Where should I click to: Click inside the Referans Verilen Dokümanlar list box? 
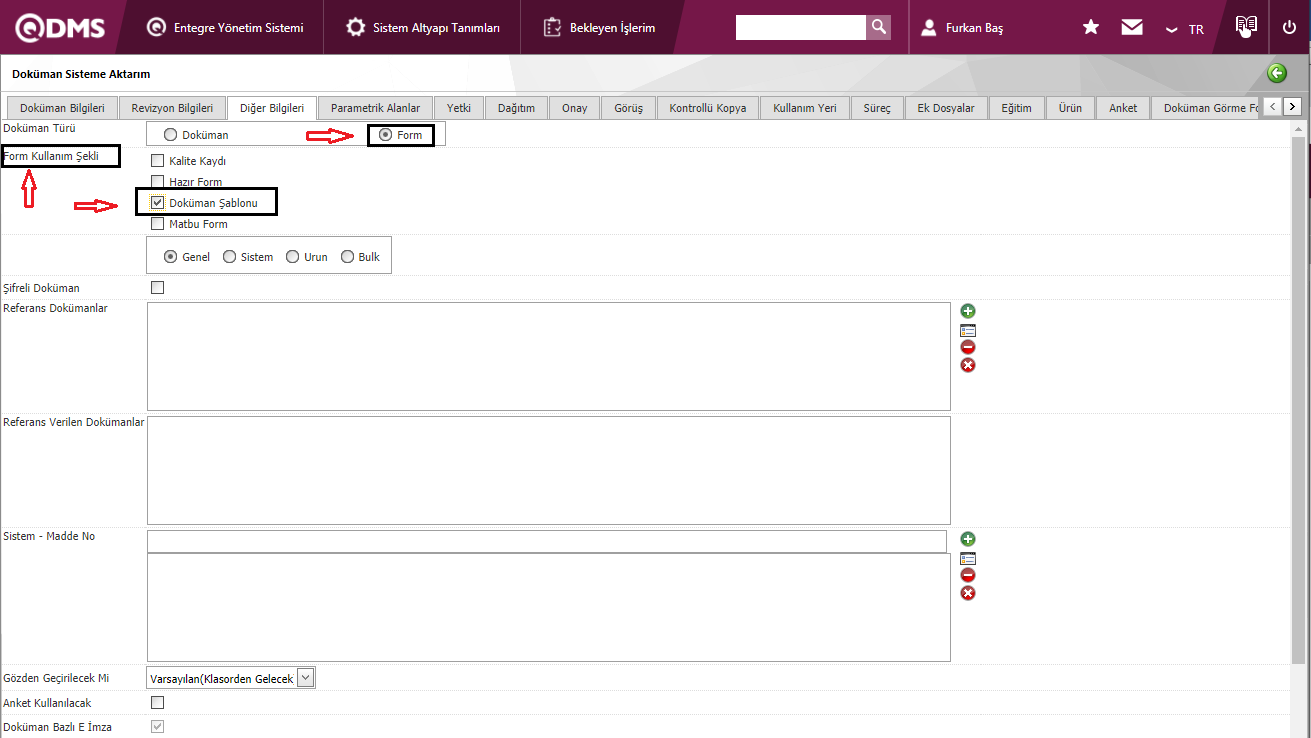pyautogui.click(x=548, y=470)
